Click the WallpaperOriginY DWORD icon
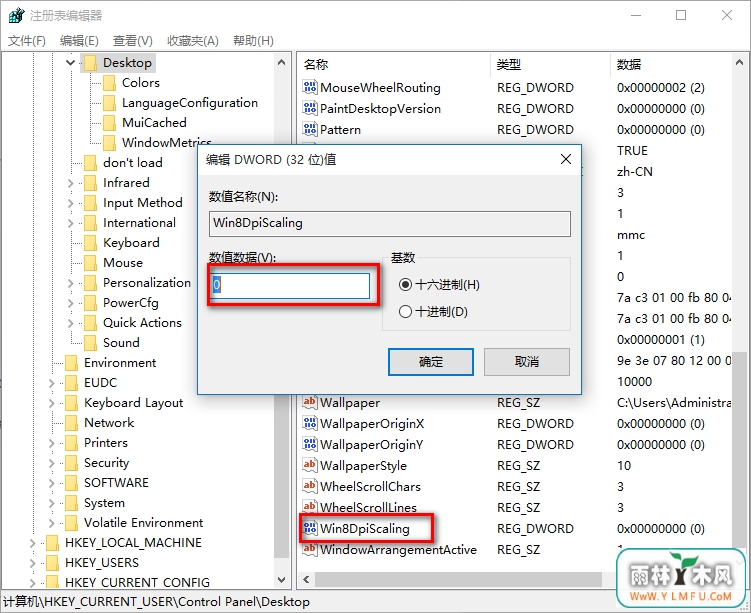The width and height of the screenshot is (751, 613). [310, 444]
